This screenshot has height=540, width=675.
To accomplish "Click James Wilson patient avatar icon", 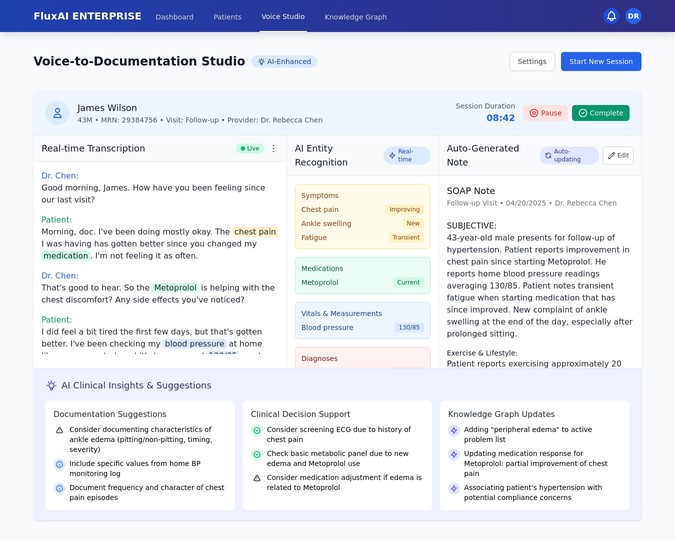I will [x=57, y=113].
